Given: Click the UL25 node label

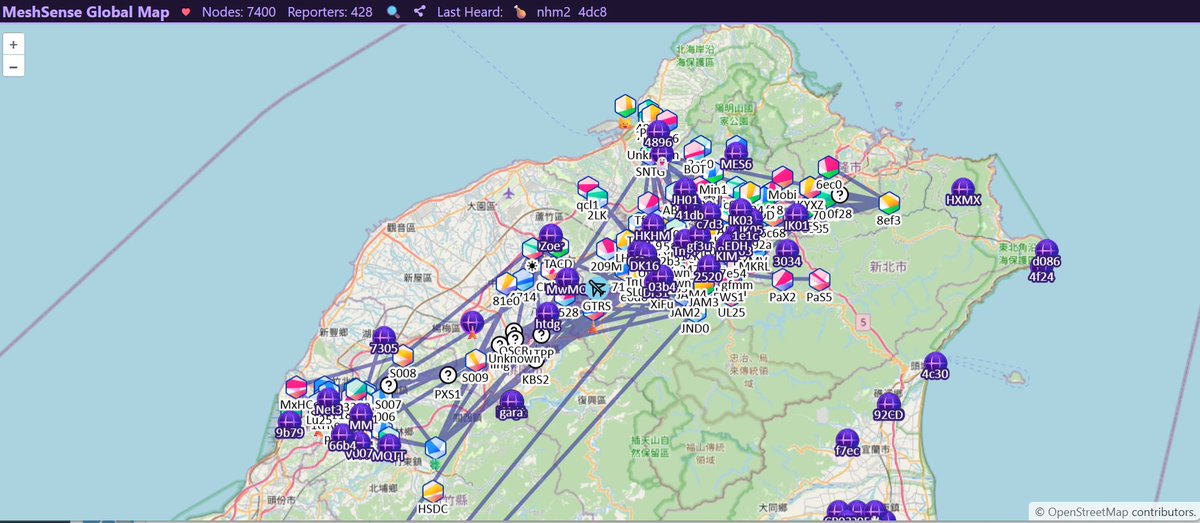Looking at the screenshot, I should [x=732, y=312].
